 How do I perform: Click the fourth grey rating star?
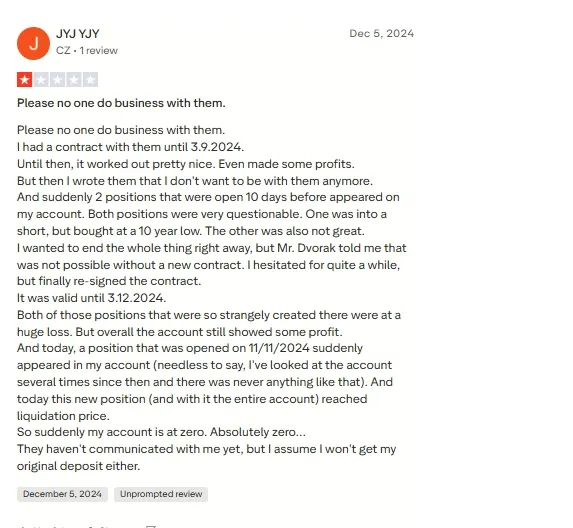point(74,80)
